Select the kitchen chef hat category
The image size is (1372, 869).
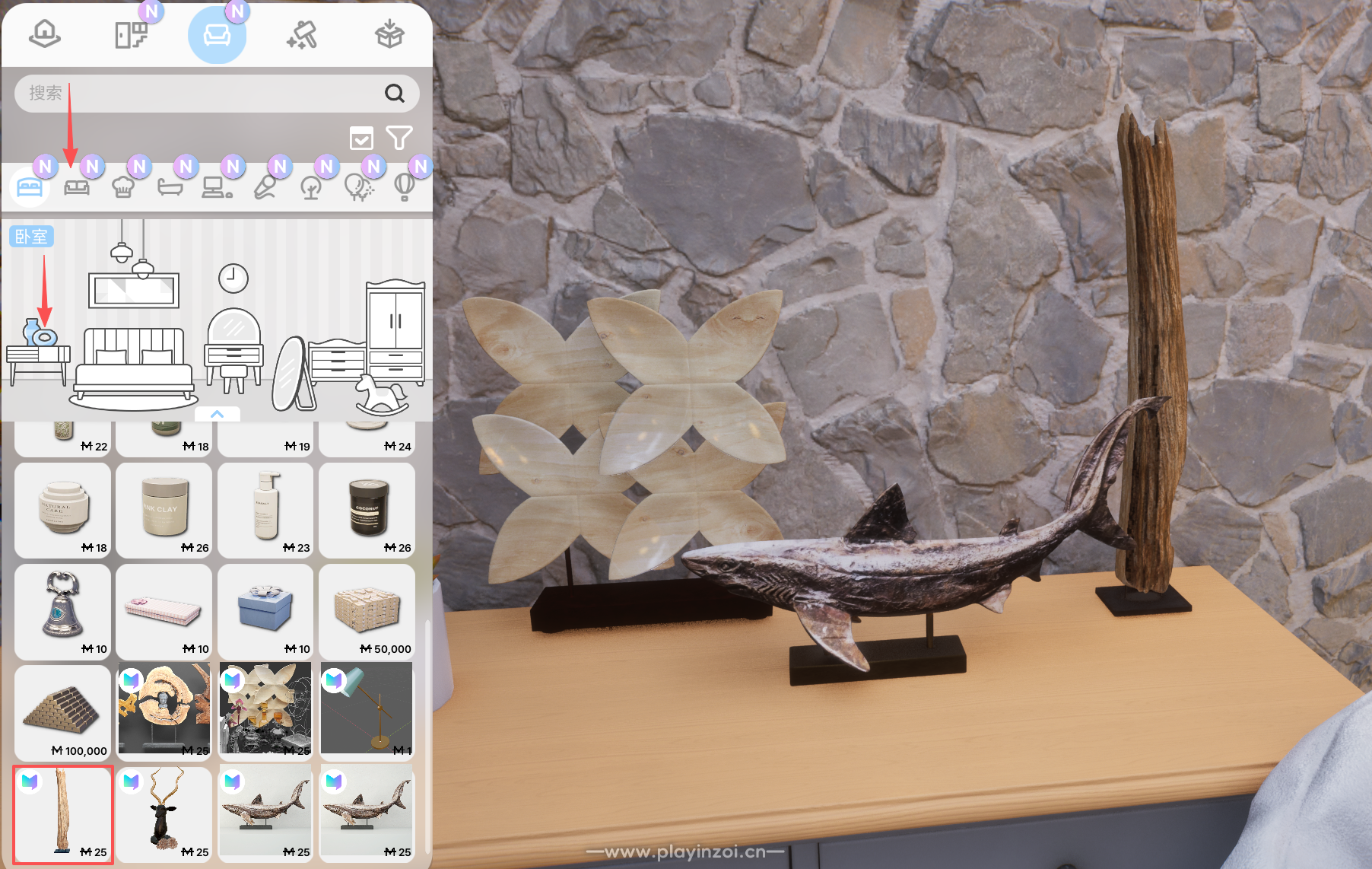coord(123,186)
